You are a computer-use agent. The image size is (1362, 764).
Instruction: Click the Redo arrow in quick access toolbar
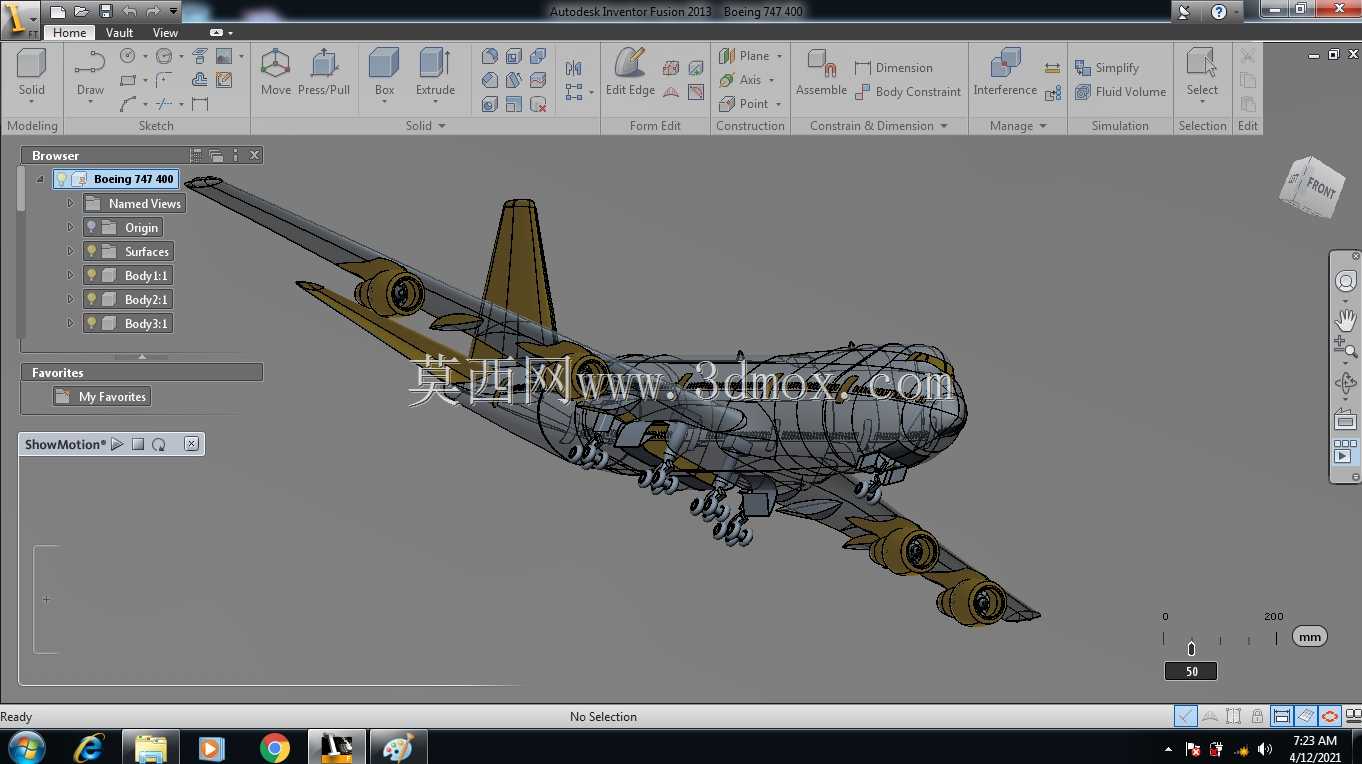tap(153, 12)
